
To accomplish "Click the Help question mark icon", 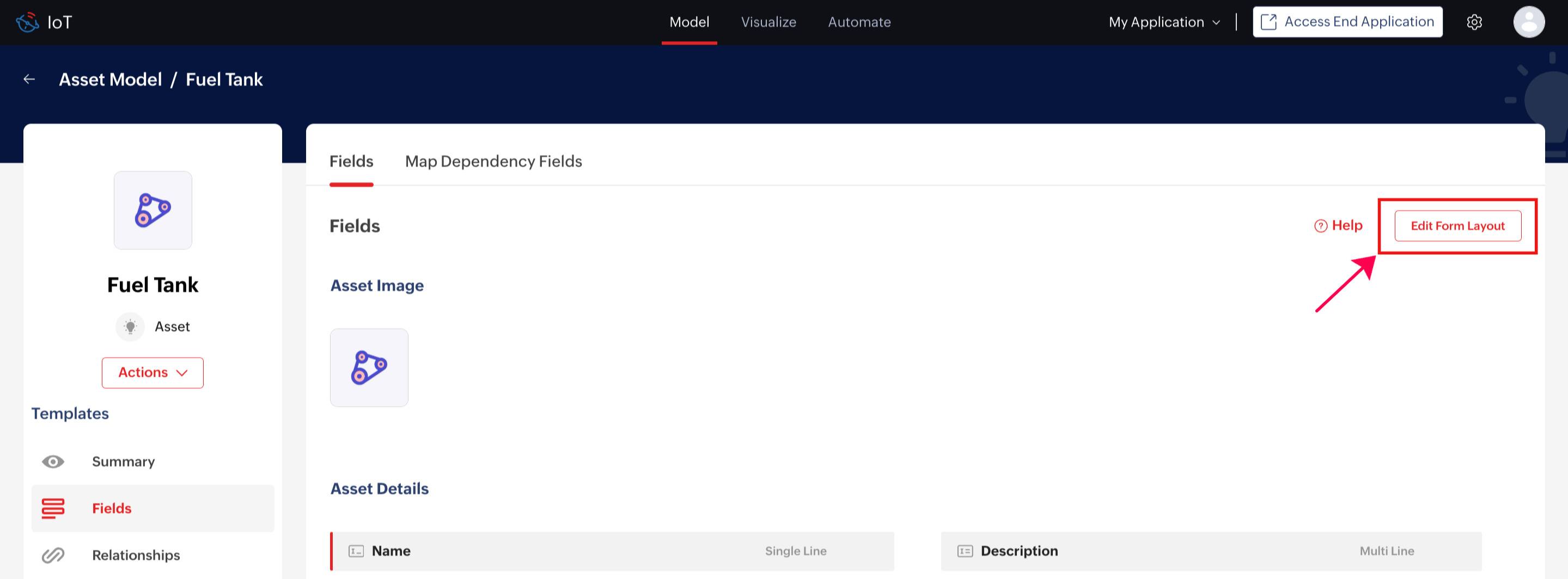I will click(x=1321, y=226).
